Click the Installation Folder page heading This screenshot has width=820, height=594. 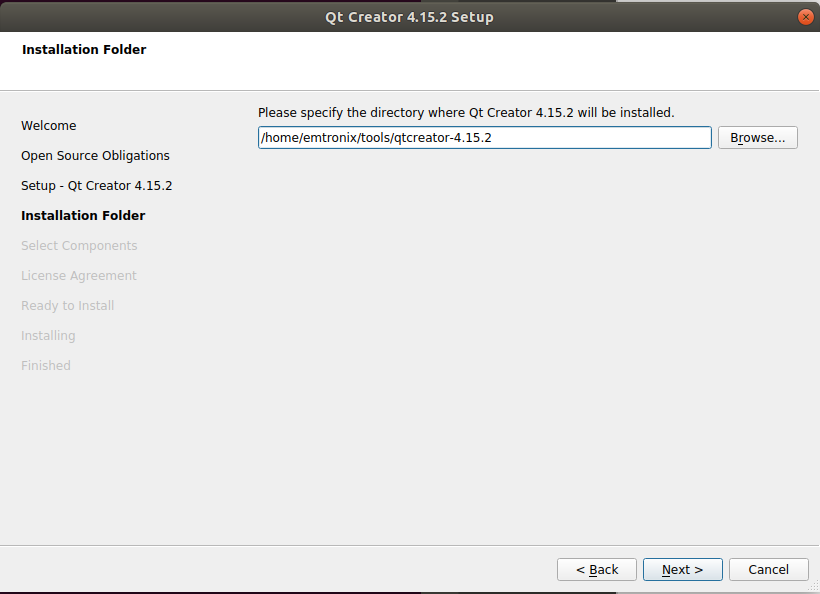coord(84,50)
